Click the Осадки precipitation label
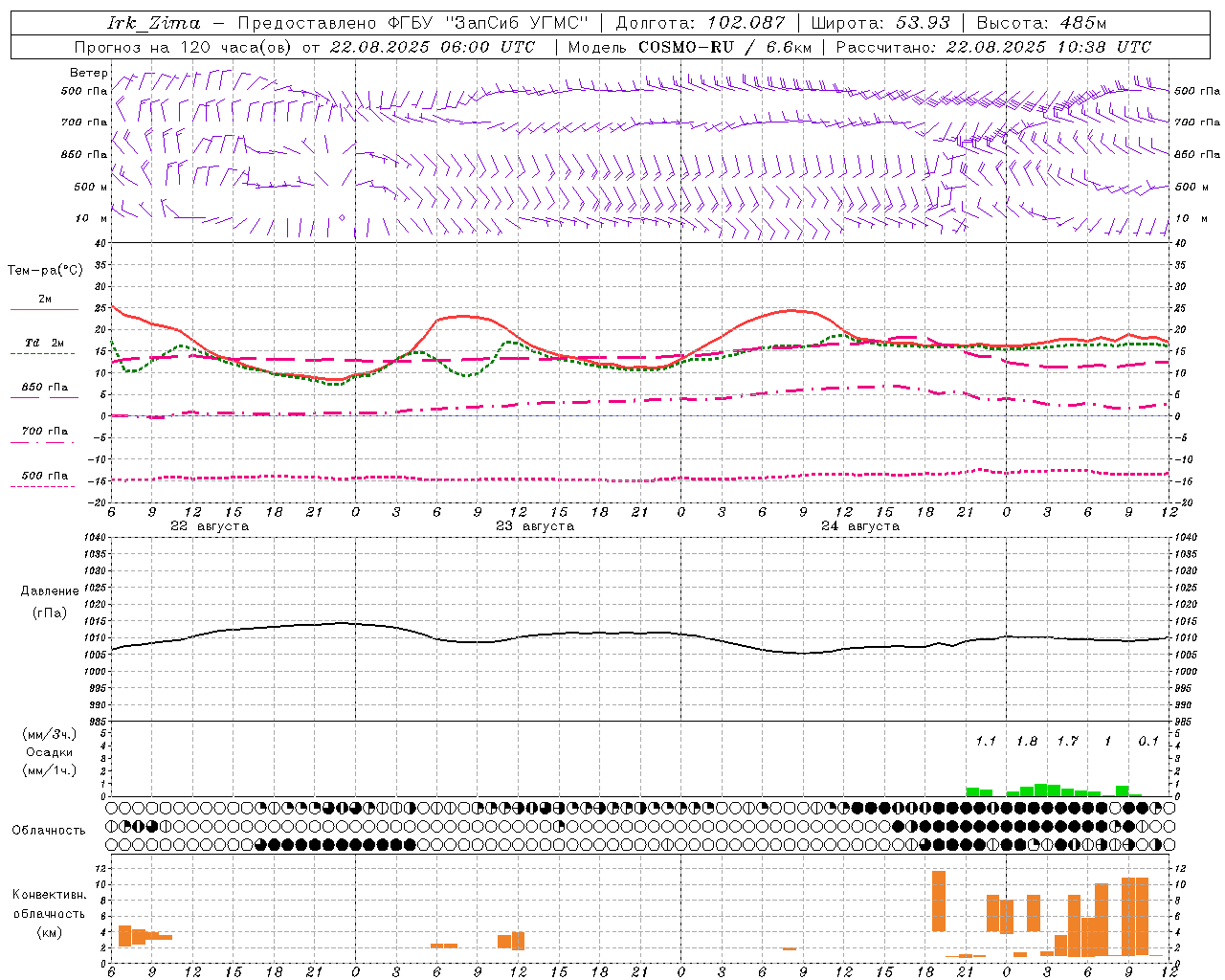Image resolution: width=1225 pixels, height=980 pixels. click(49, 752)
